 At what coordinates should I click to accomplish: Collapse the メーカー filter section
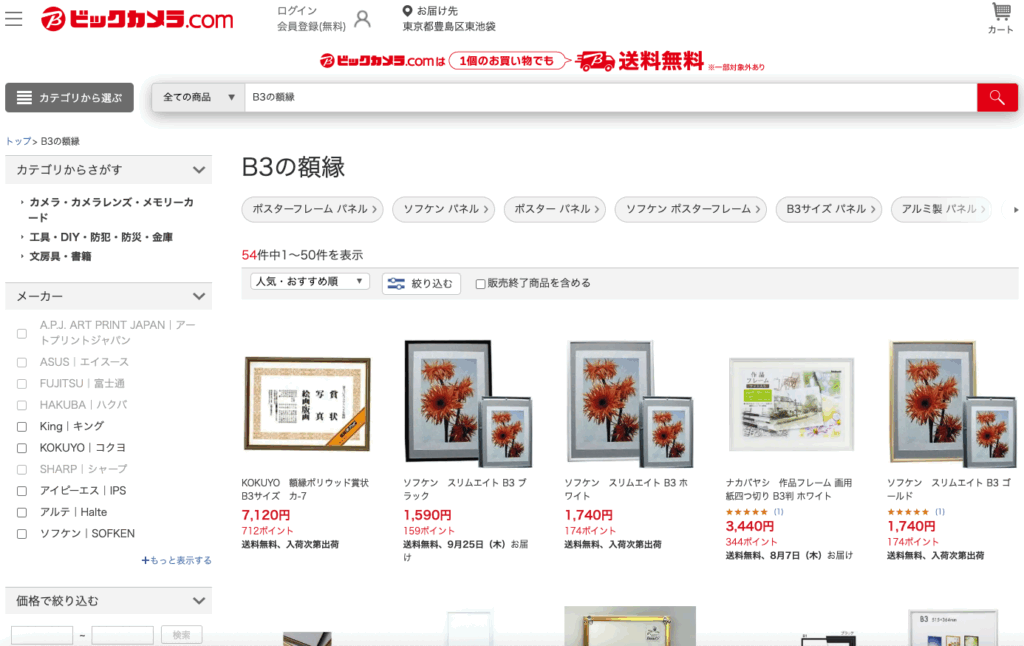pyautogui.click(x=199, y=297)
